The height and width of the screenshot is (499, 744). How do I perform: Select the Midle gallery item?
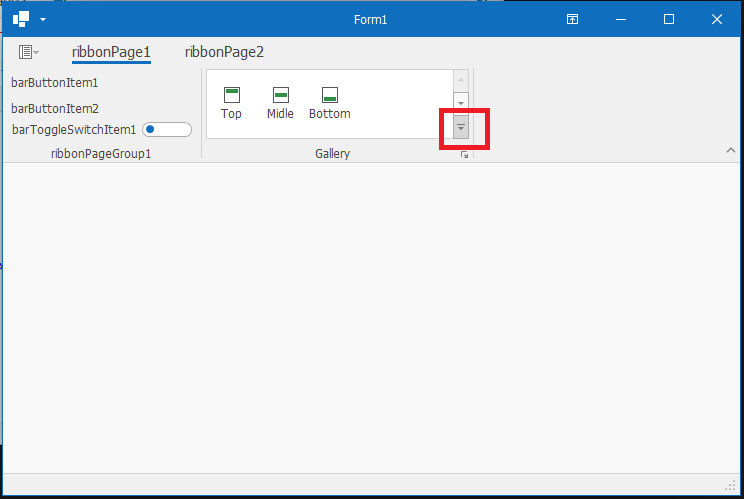280,103
